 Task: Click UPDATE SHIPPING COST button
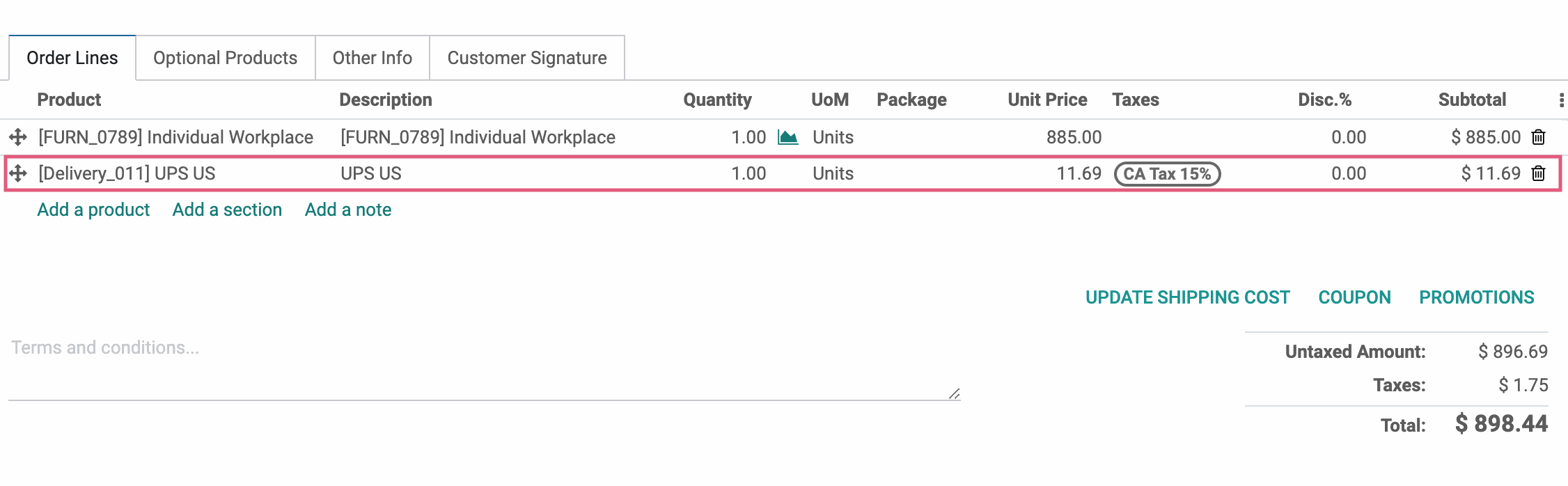coord(1187,297)
